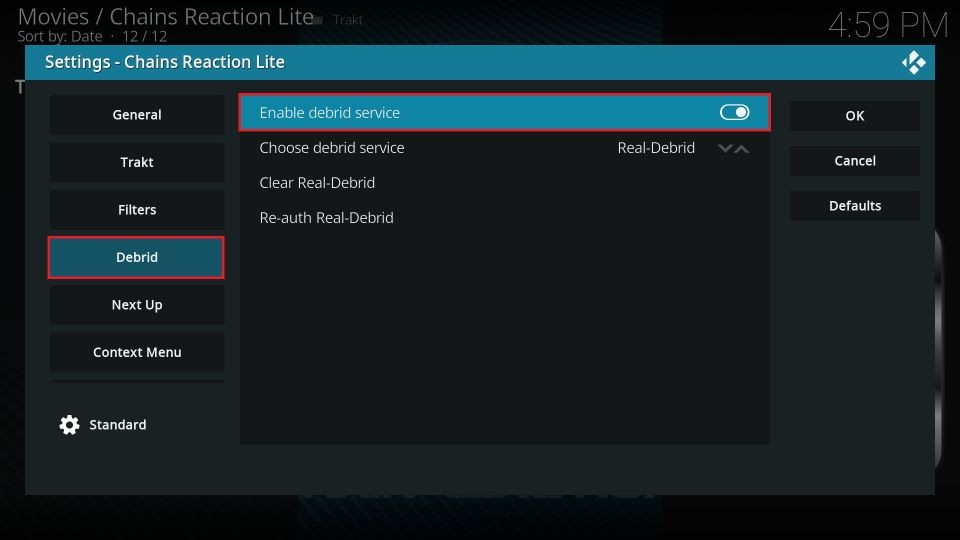Select the Choose debrid service row
This screenshot has width=960, height=540.
(x=504, y=148)
